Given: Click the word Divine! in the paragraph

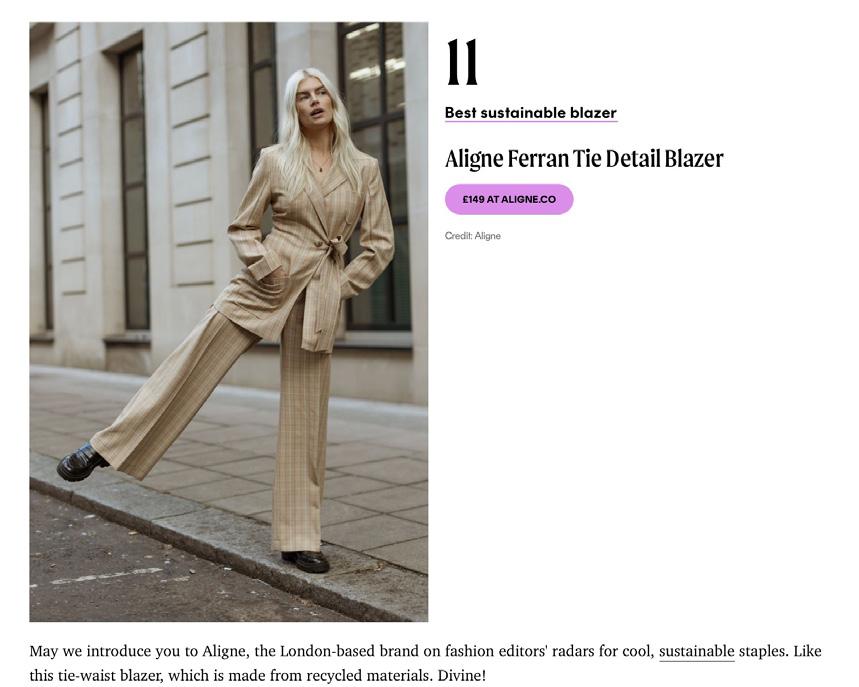Looking at the screenshot, I should point(461,675).
